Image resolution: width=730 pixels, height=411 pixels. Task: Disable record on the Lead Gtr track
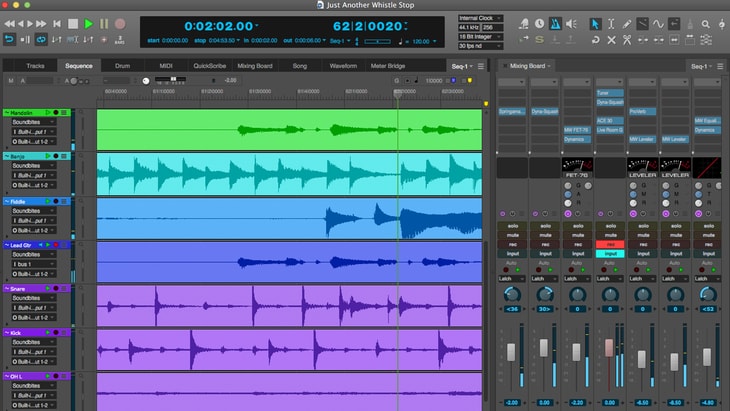[56, 245]
